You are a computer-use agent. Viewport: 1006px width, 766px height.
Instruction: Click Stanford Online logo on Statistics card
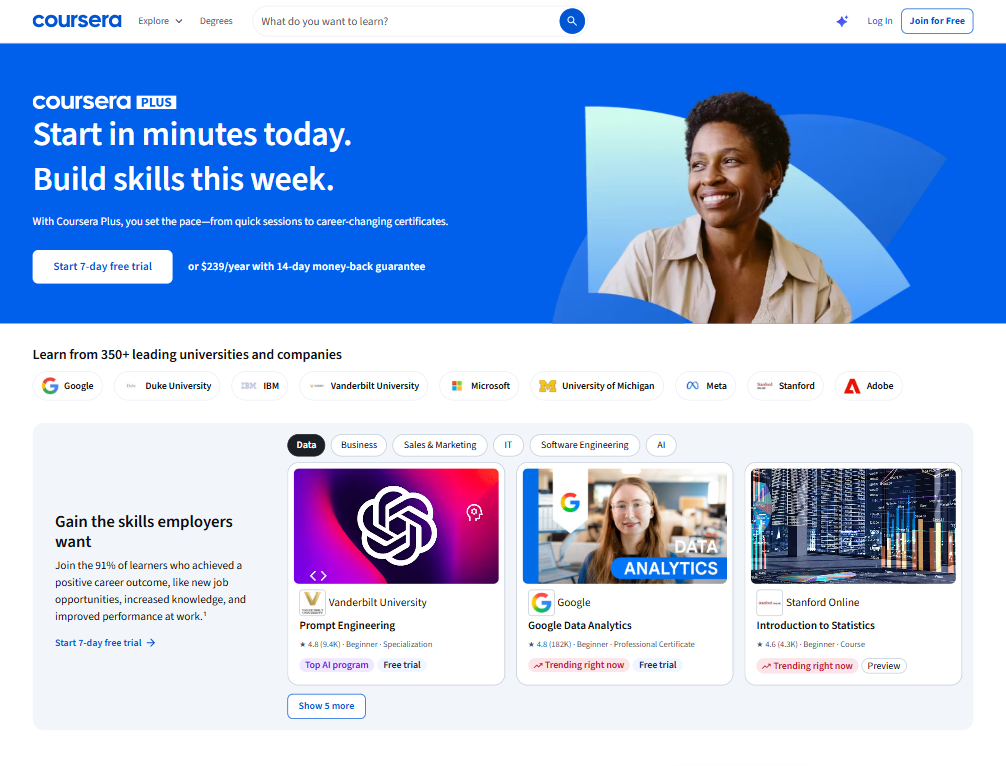point(769,602)
